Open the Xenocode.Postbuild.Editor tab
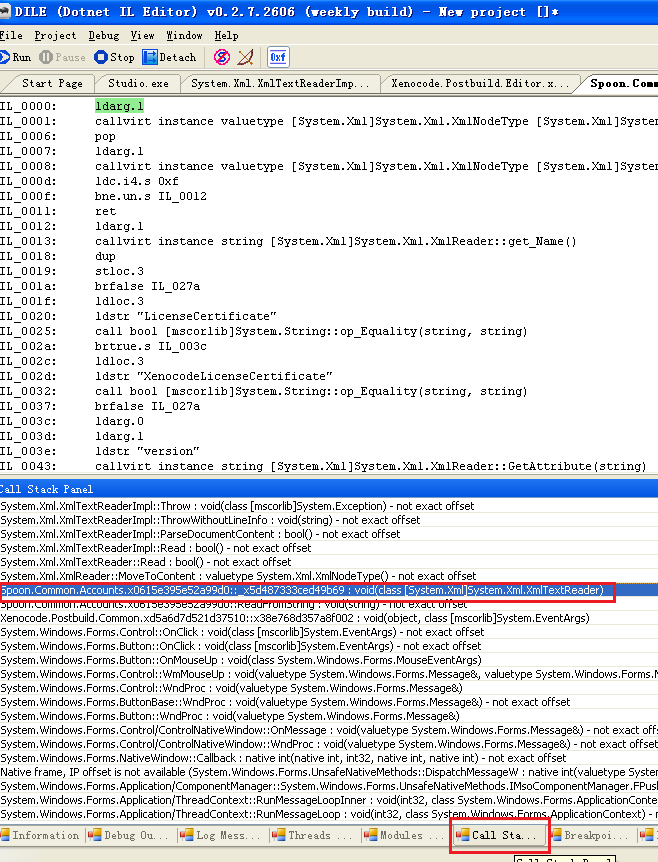658x862 pixels. (480, 83)
